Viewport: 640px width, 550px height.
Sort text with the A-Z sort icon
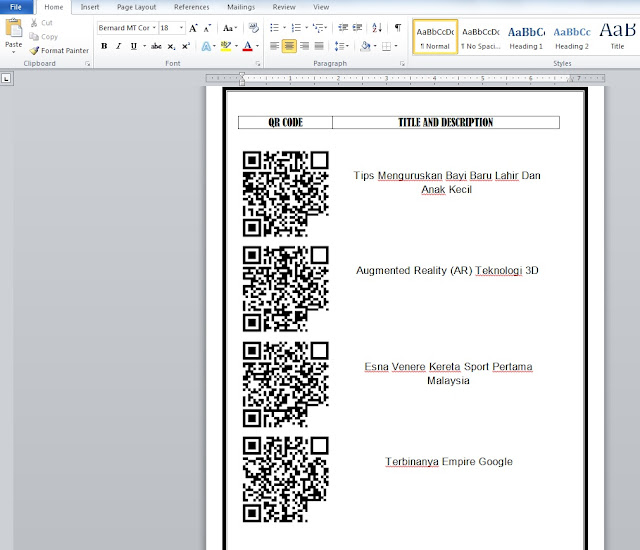(x=377, y=28)
